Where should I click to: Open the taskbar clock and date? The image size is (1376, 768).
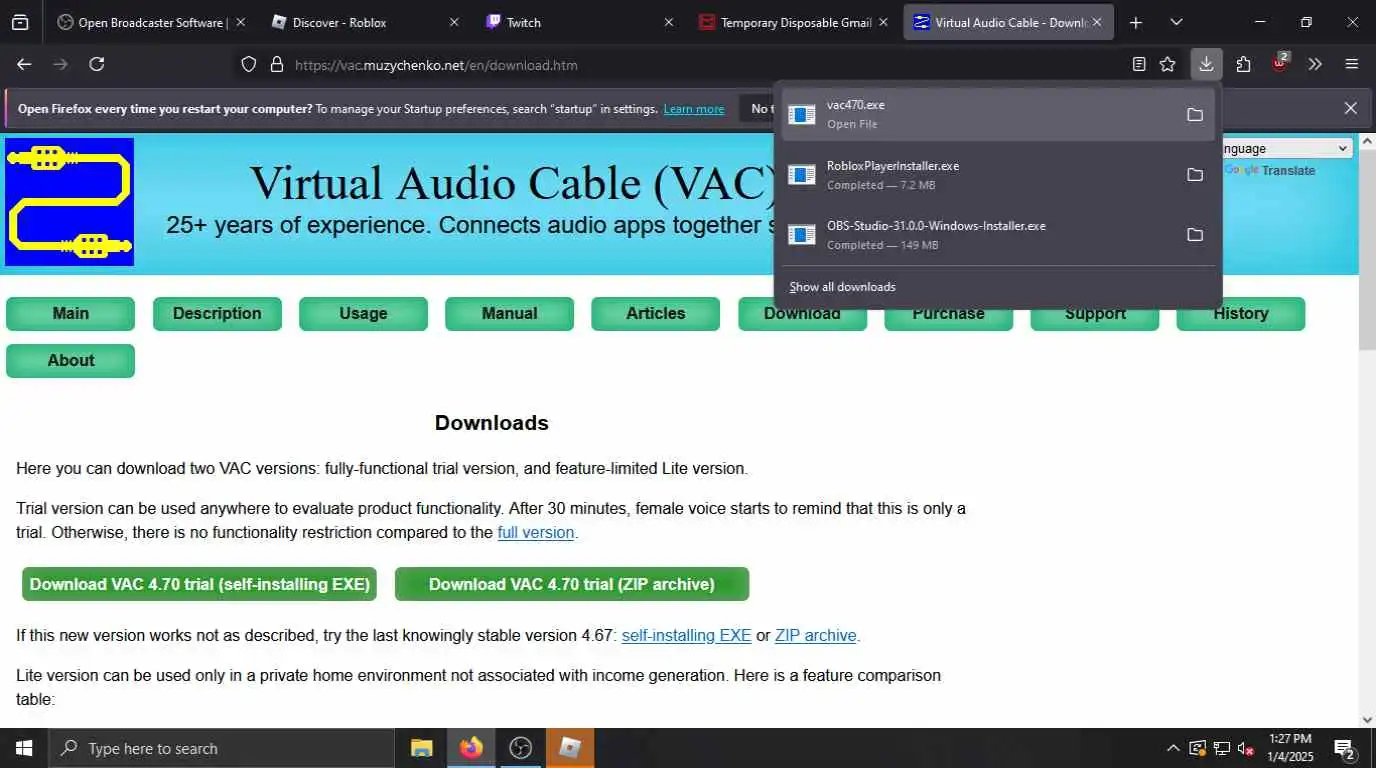point(1290,748)
